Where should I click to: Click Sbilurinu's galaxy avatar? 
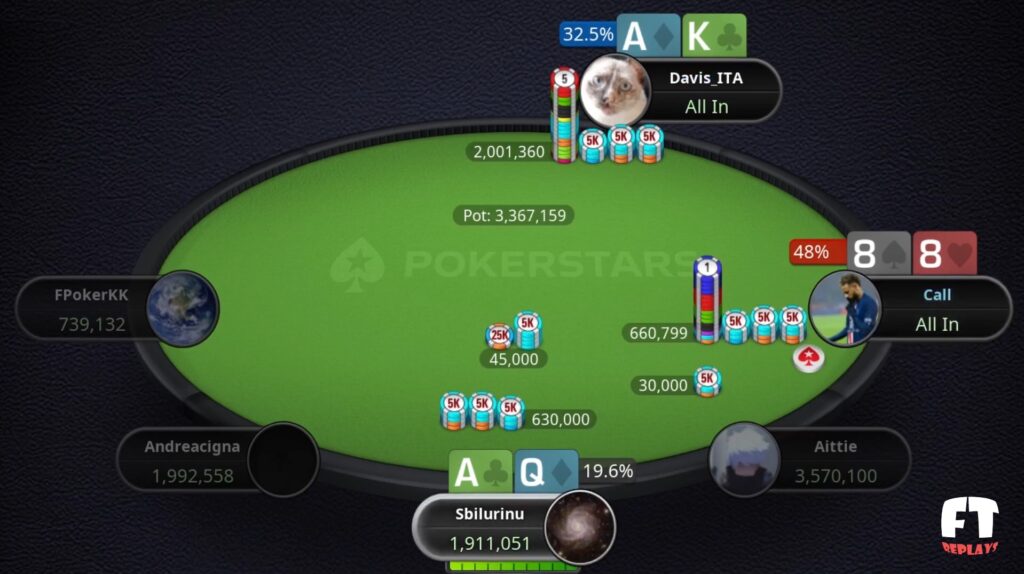click(580, 528)
